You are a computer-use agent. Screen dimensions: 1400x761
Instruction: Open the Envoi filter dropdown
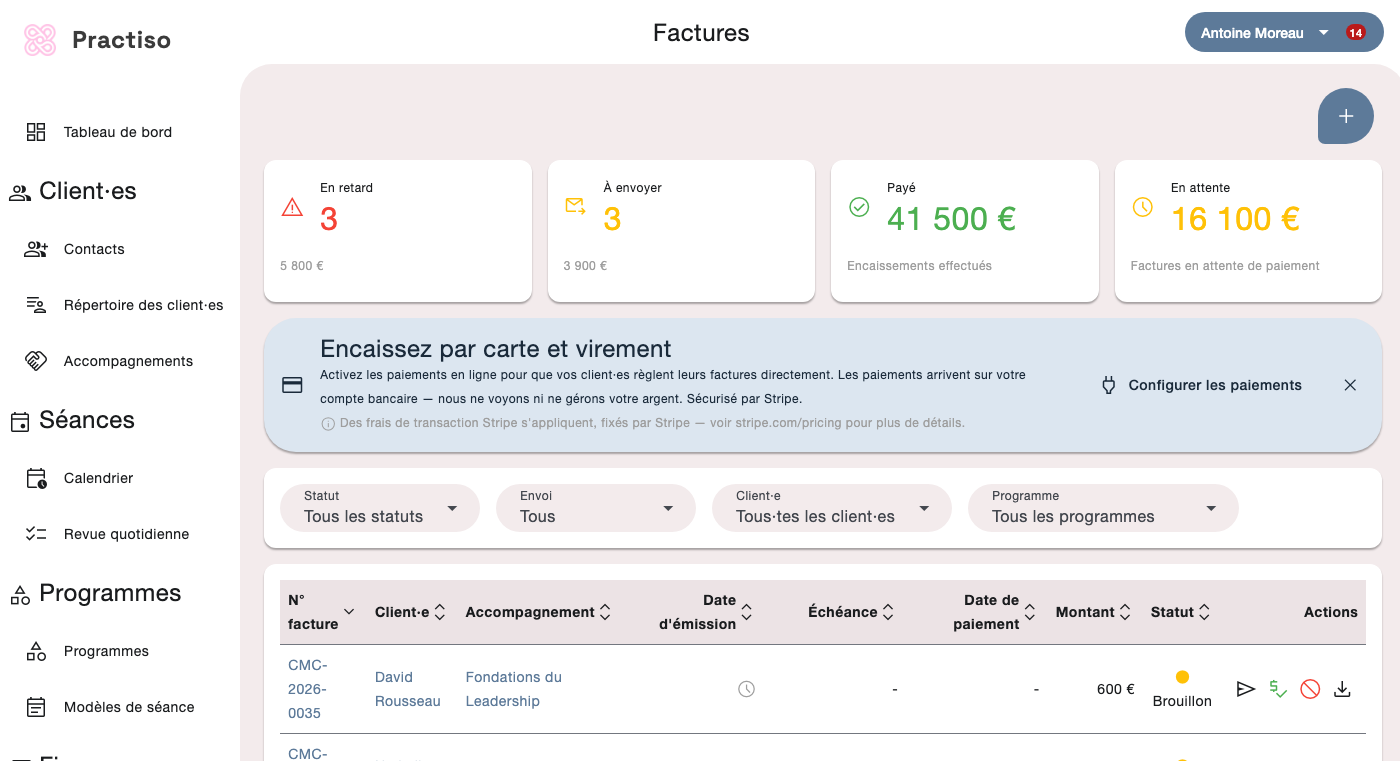point(595,508)
